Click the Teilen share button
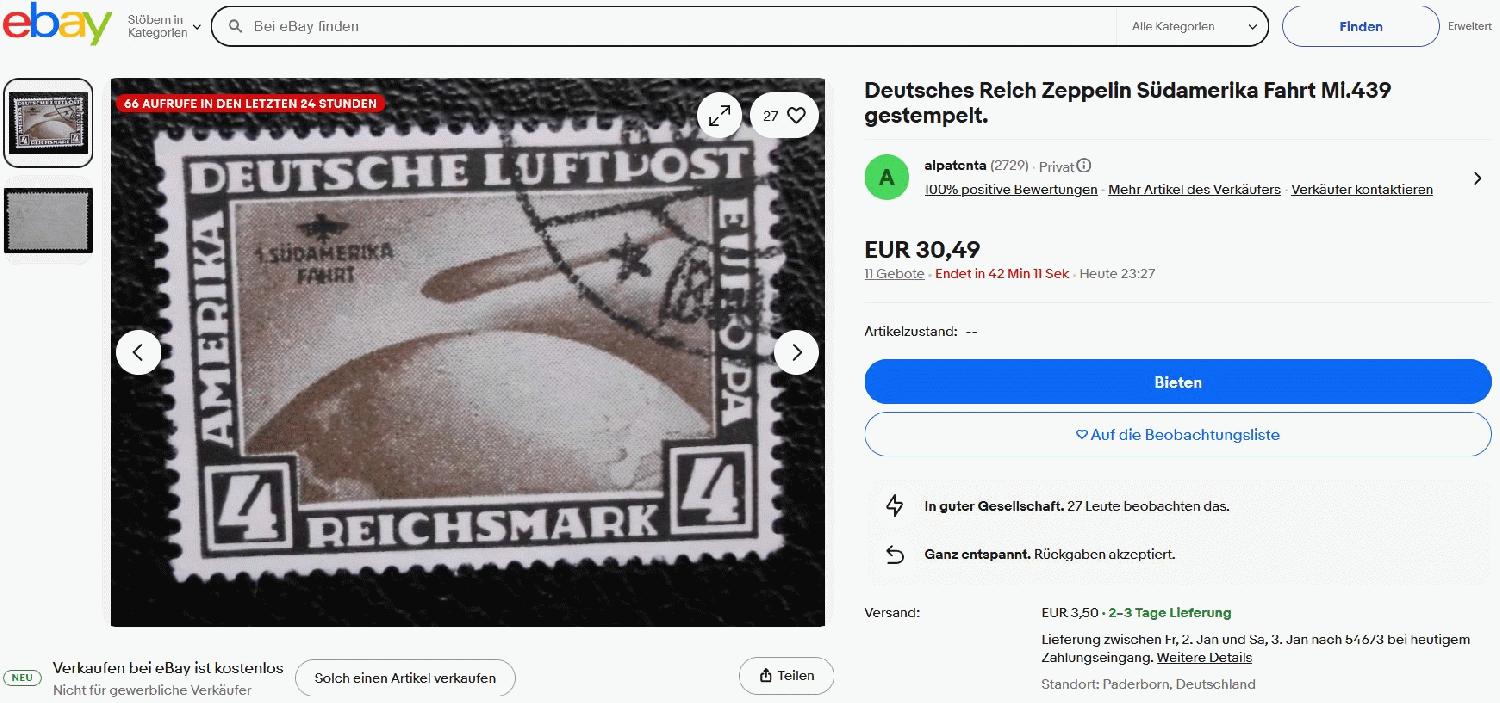Image resolution: width=1500 pixels, height=703 pixels. tap(786, 676)
